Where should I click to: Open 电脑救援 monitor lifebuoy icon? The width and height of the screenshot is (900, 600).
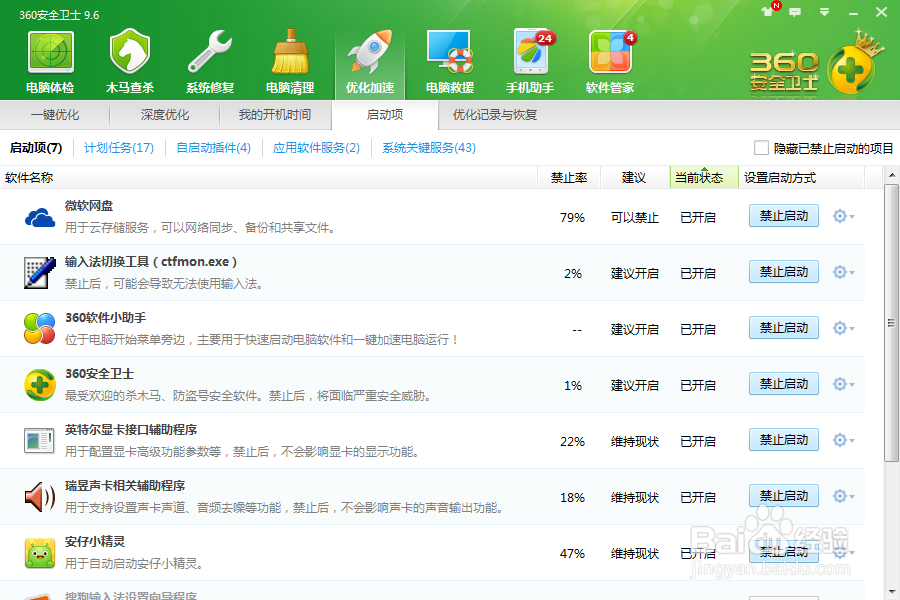(450, 52)
